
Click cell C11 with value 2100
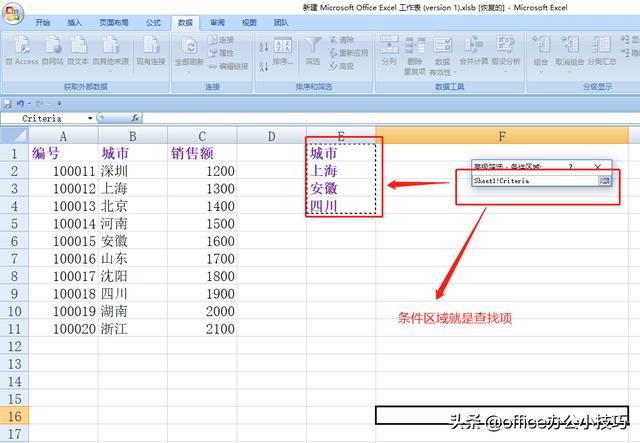[202, 329]
